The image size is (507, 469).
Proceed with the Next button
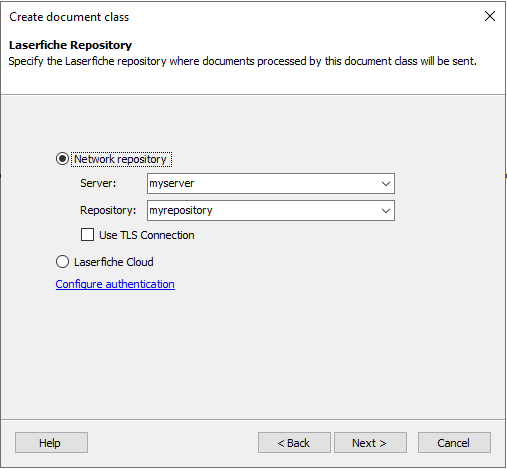click(370, 443)
